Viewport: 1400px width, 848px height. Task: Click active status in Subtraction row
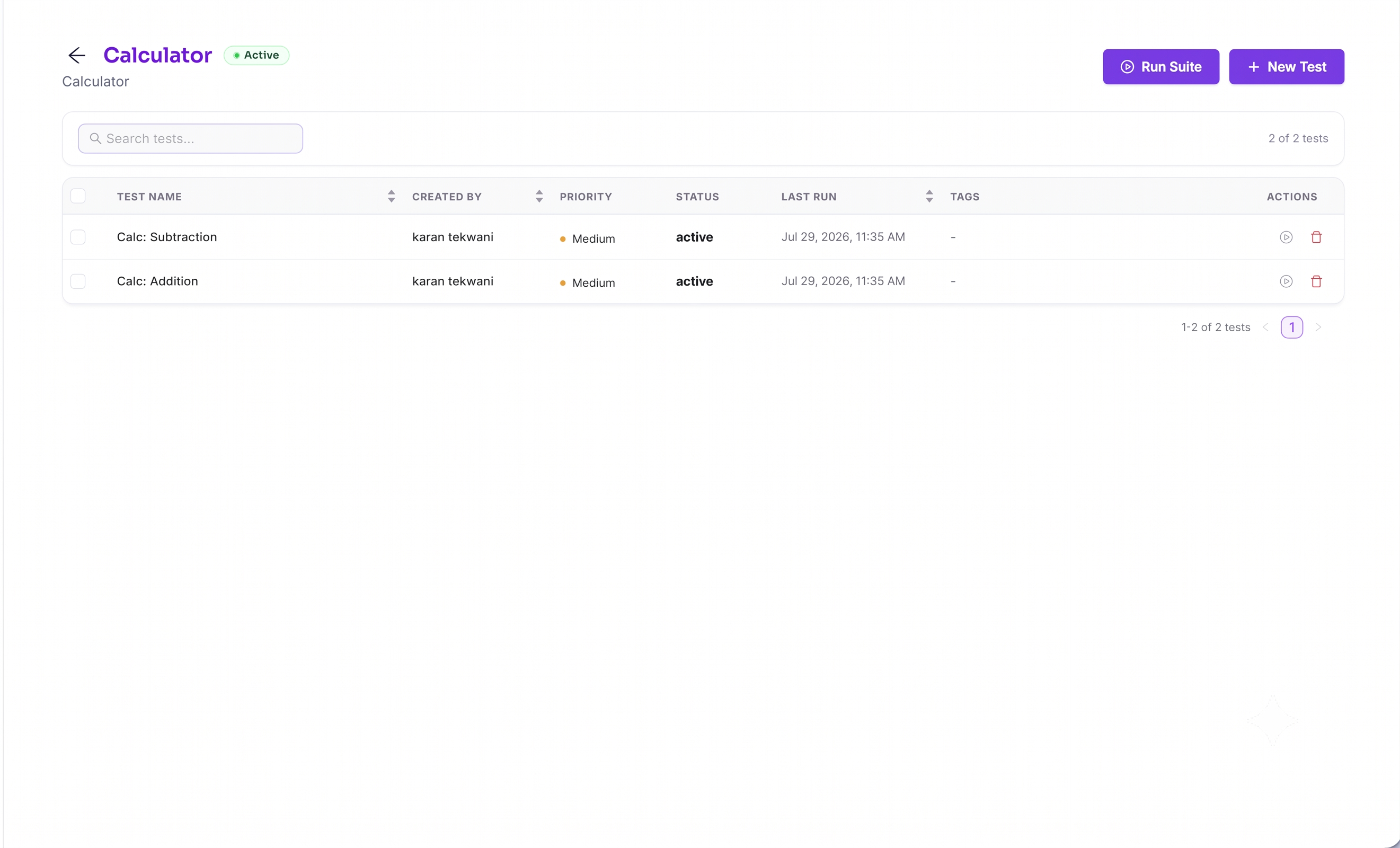694,237
